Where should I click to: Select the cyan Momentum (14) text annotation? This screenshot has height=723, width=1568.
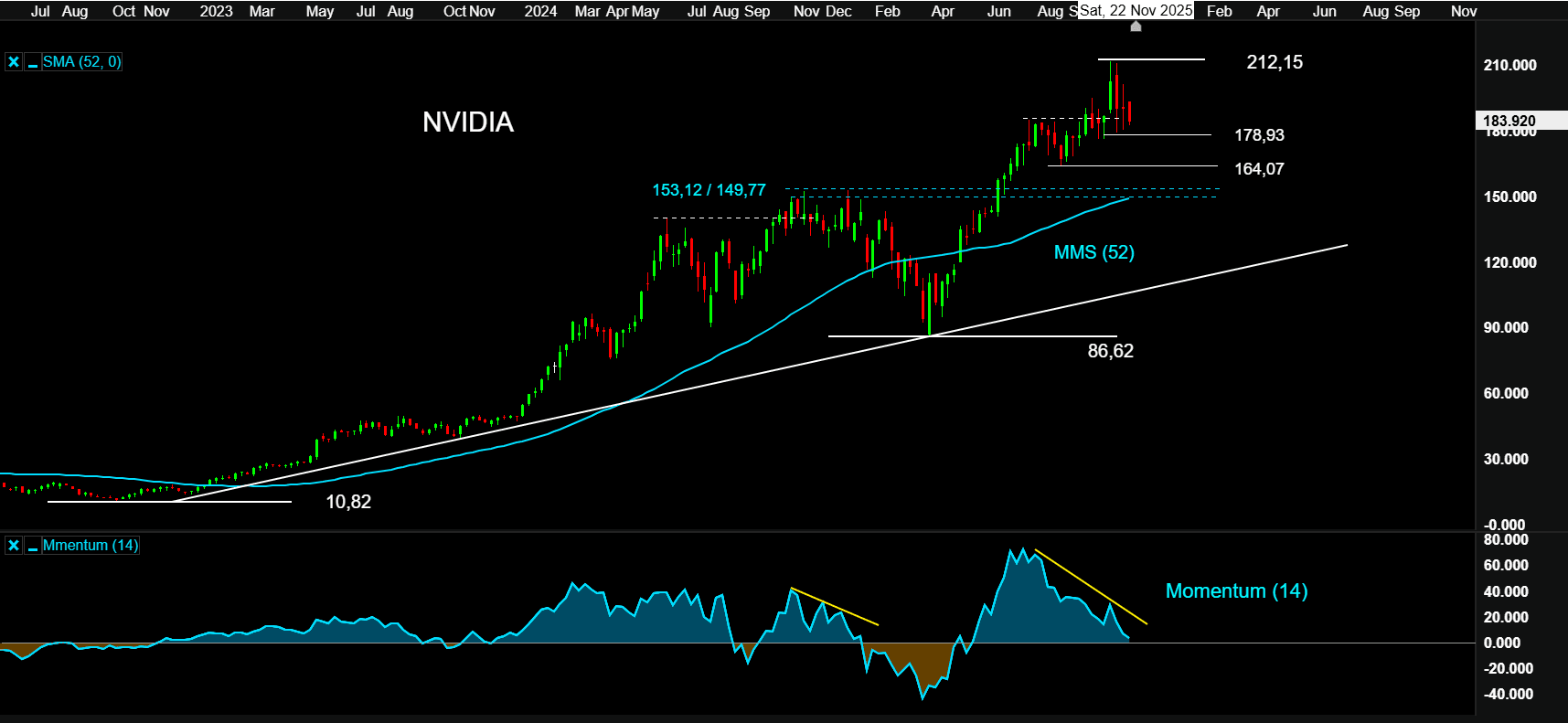tap(1236, 591)
